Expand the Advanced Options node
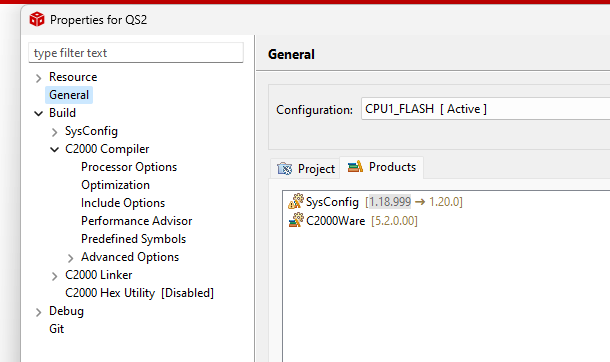610x362 pixels. point(70,258)
